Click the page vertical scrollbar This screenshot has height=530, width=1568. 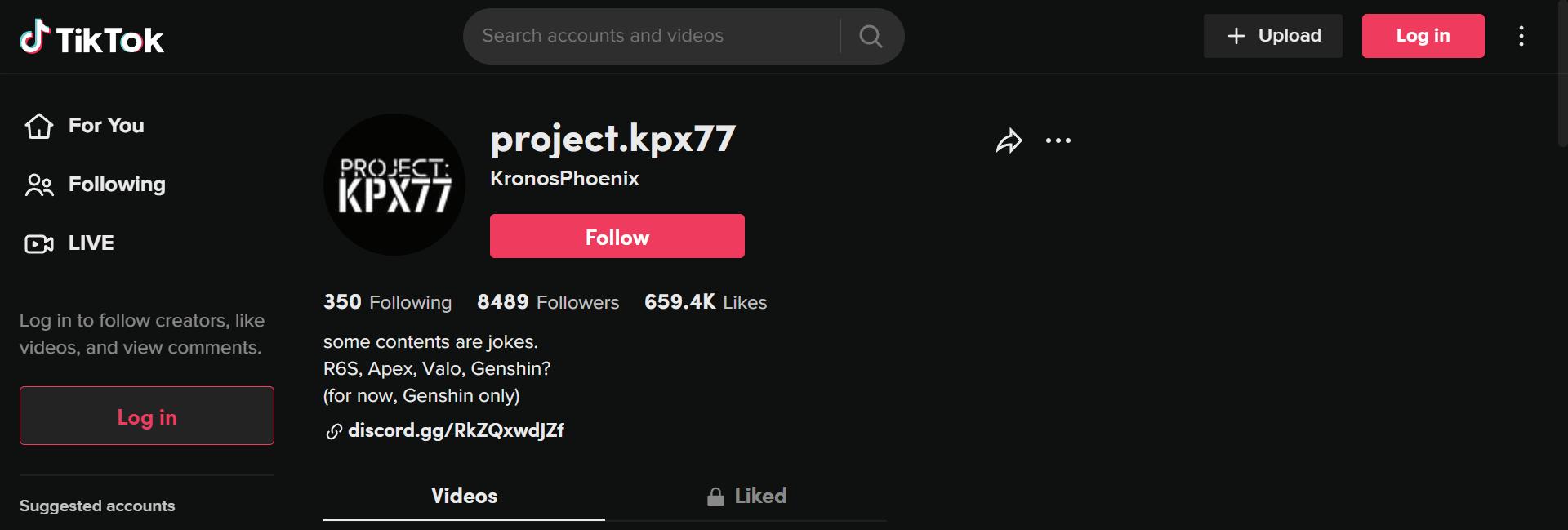1561,73
